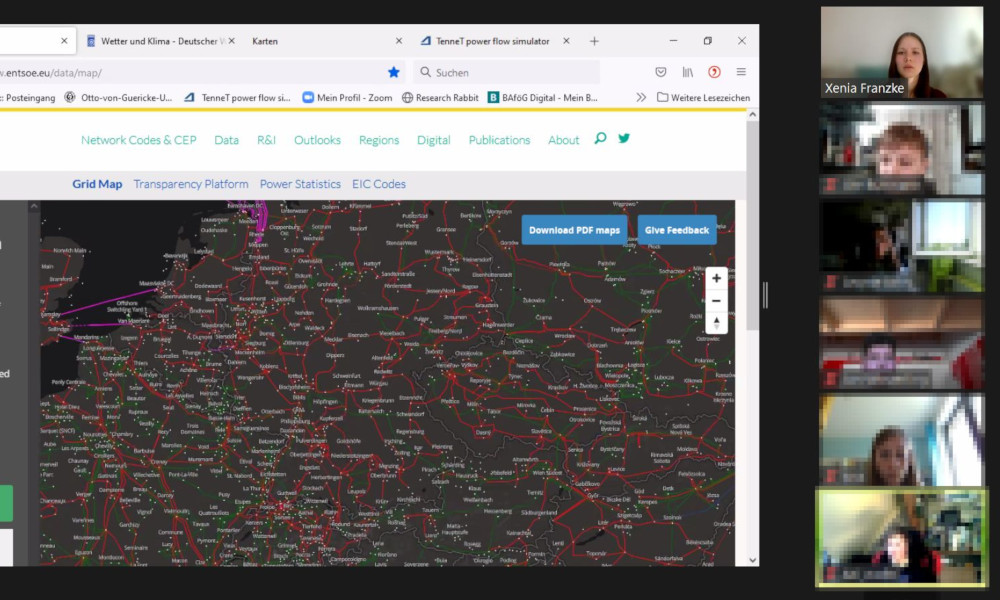
Task: Click the Give Feedback button
Action: tap(677, 230)
